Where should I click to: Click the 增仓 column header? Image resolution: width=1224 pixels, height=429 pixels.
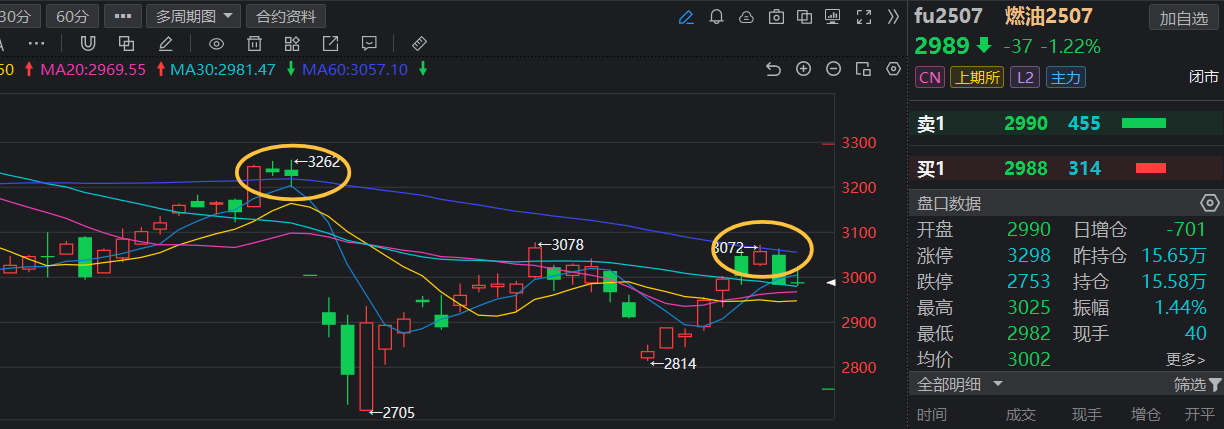(x=1145, y=414)
